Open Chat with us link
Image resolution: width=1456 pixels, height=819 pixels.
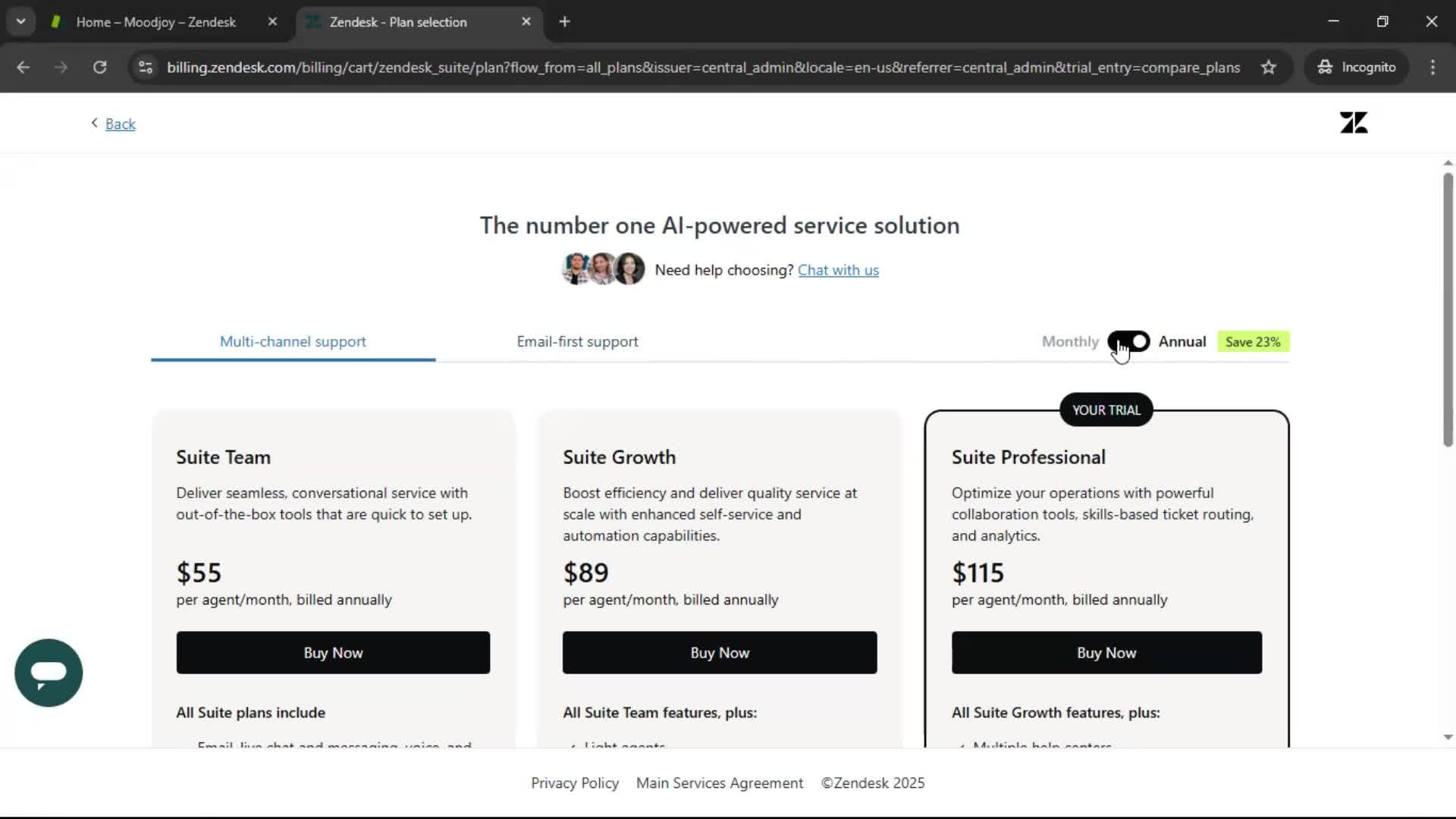[838, 270]
